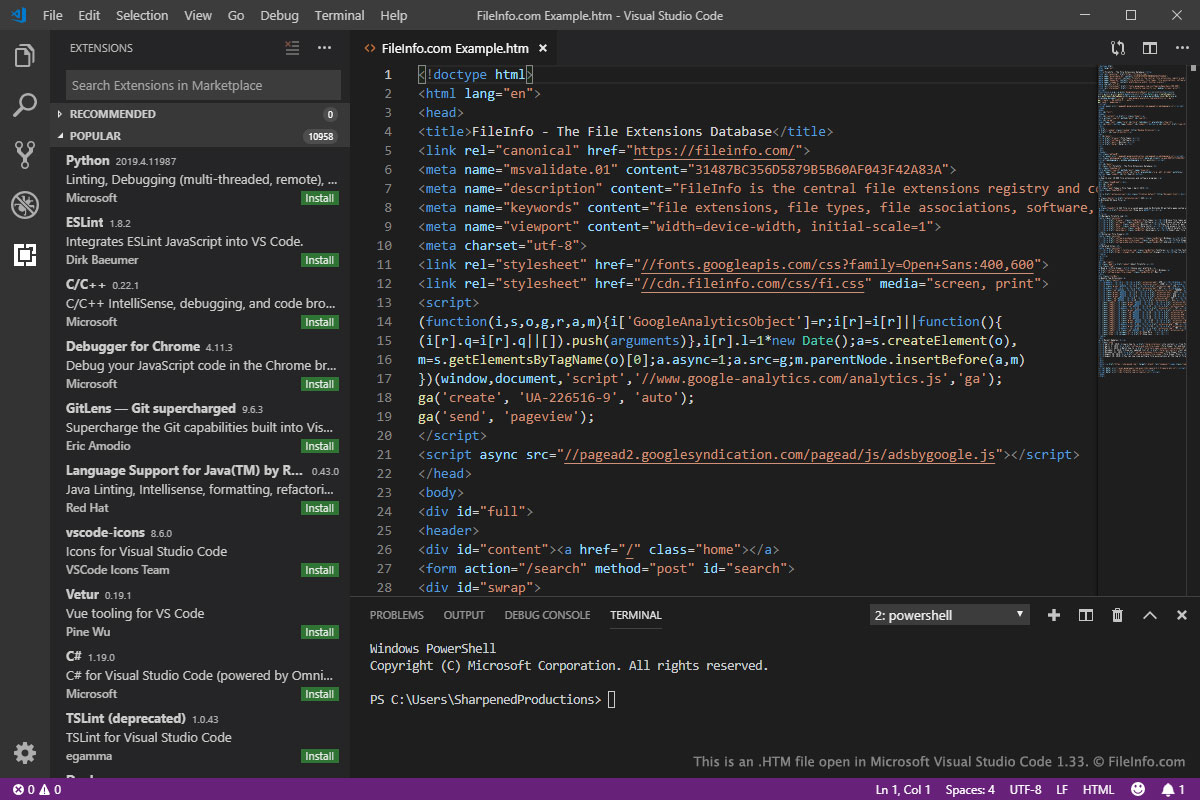The height and width of the screenshot is (800, 1200).
Task: Expand the Recommended extensions section
Action: [x=112, y=114]
